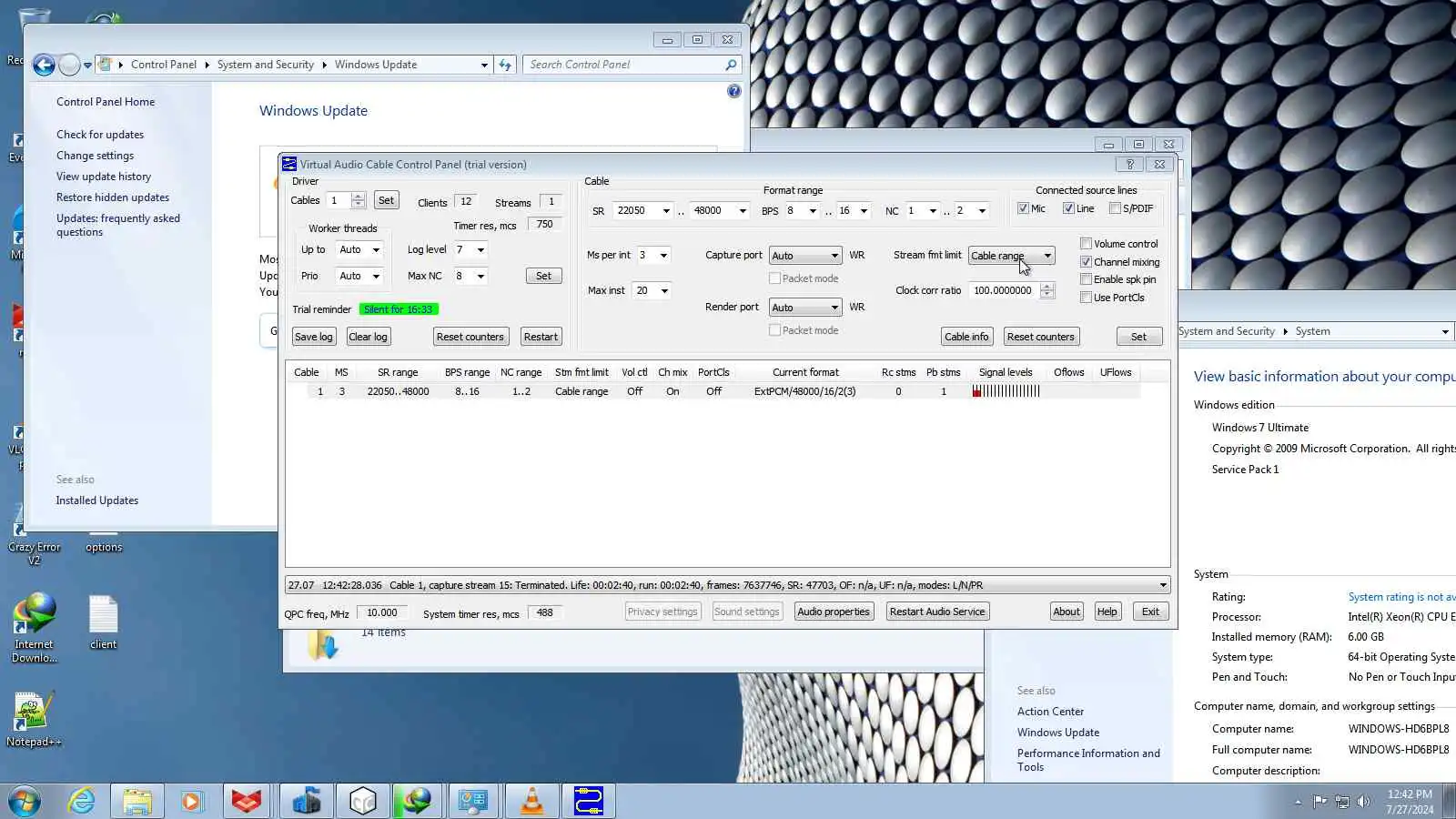The height and width of the screenshot is (819, 1456).
Task: Click the Cable info button
Action: [x=966, y=337]
